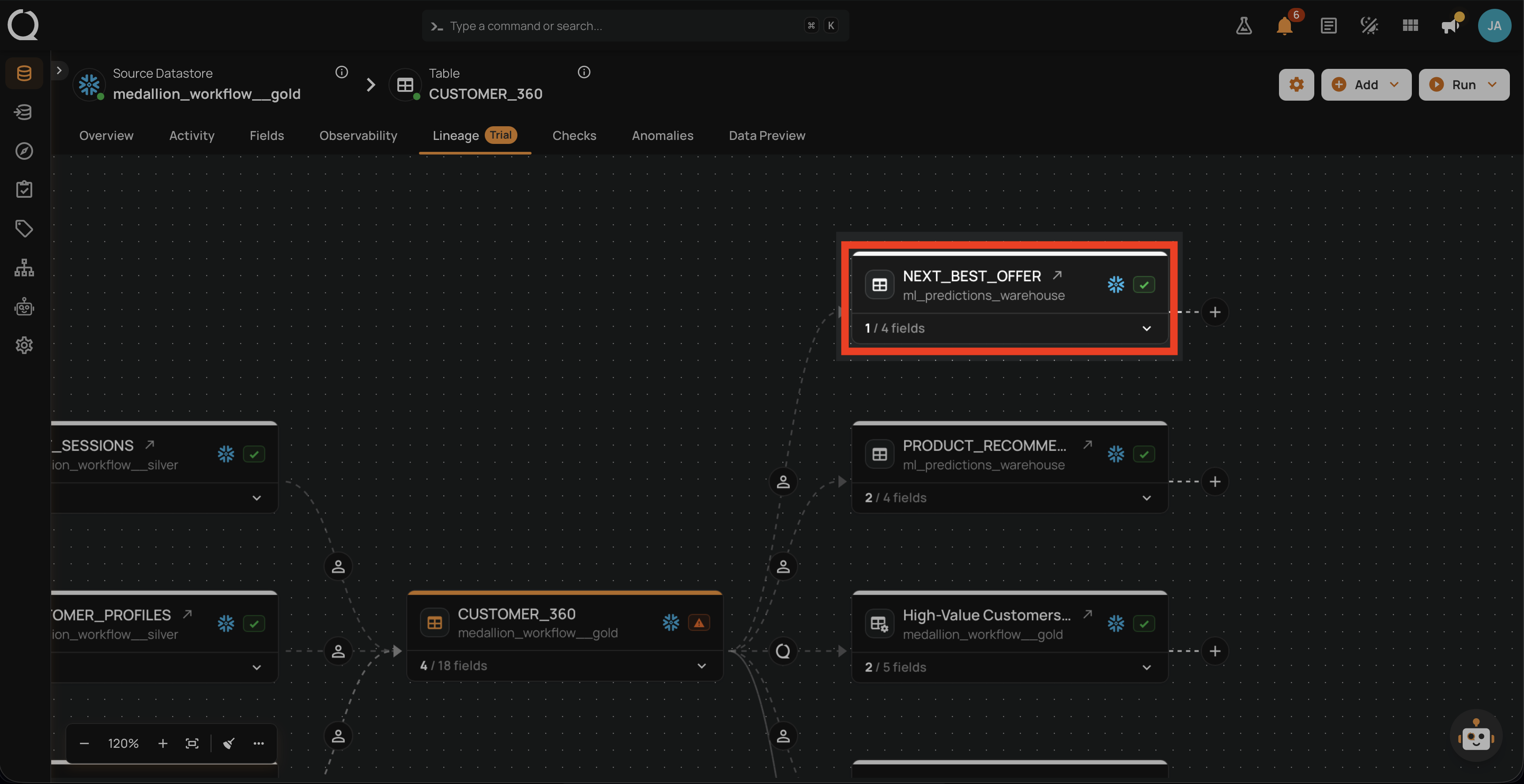
Task: Open the Settings gear in sidebar
Action: 24,345
